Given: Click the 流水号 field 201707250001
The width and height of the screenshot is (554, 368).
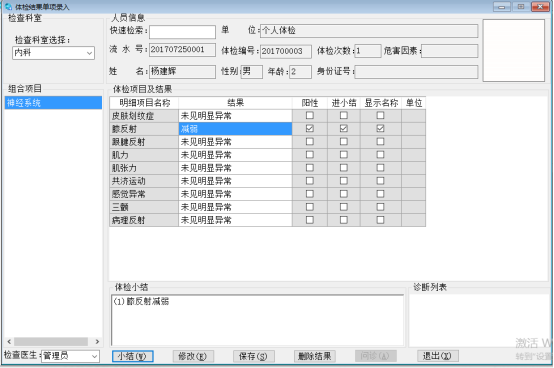Looking at the screenshot, I should [182, 50].
